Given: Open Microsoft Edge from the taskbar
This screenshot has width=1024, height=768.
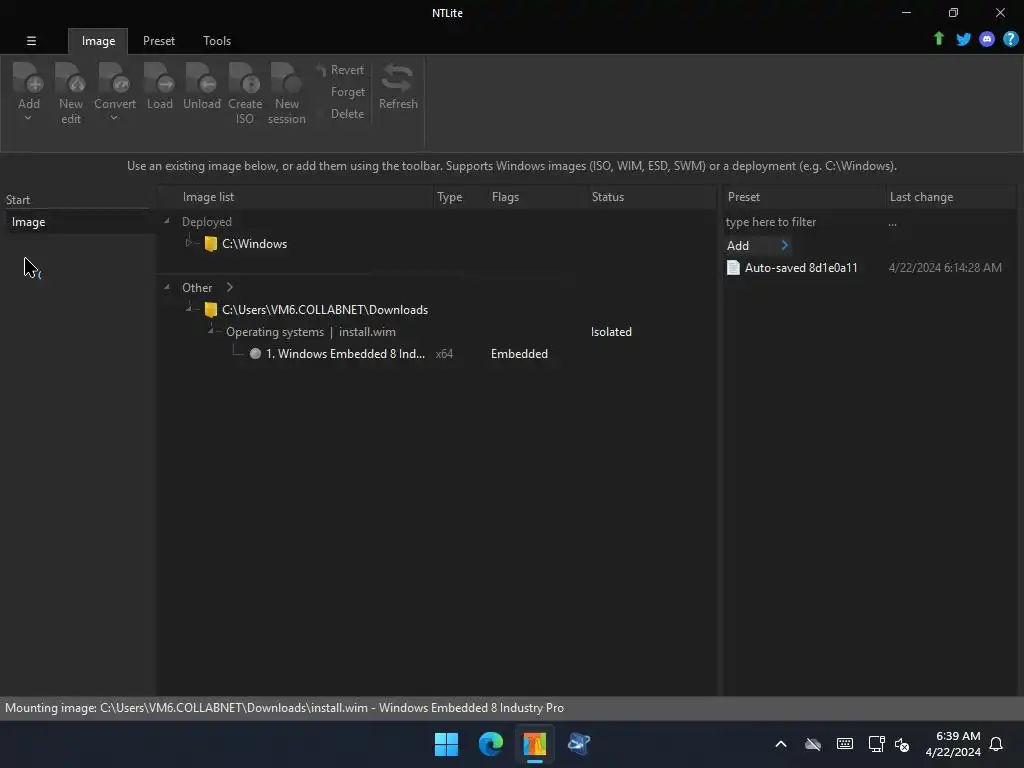Looking at the screenshot, I should [490, 744].
